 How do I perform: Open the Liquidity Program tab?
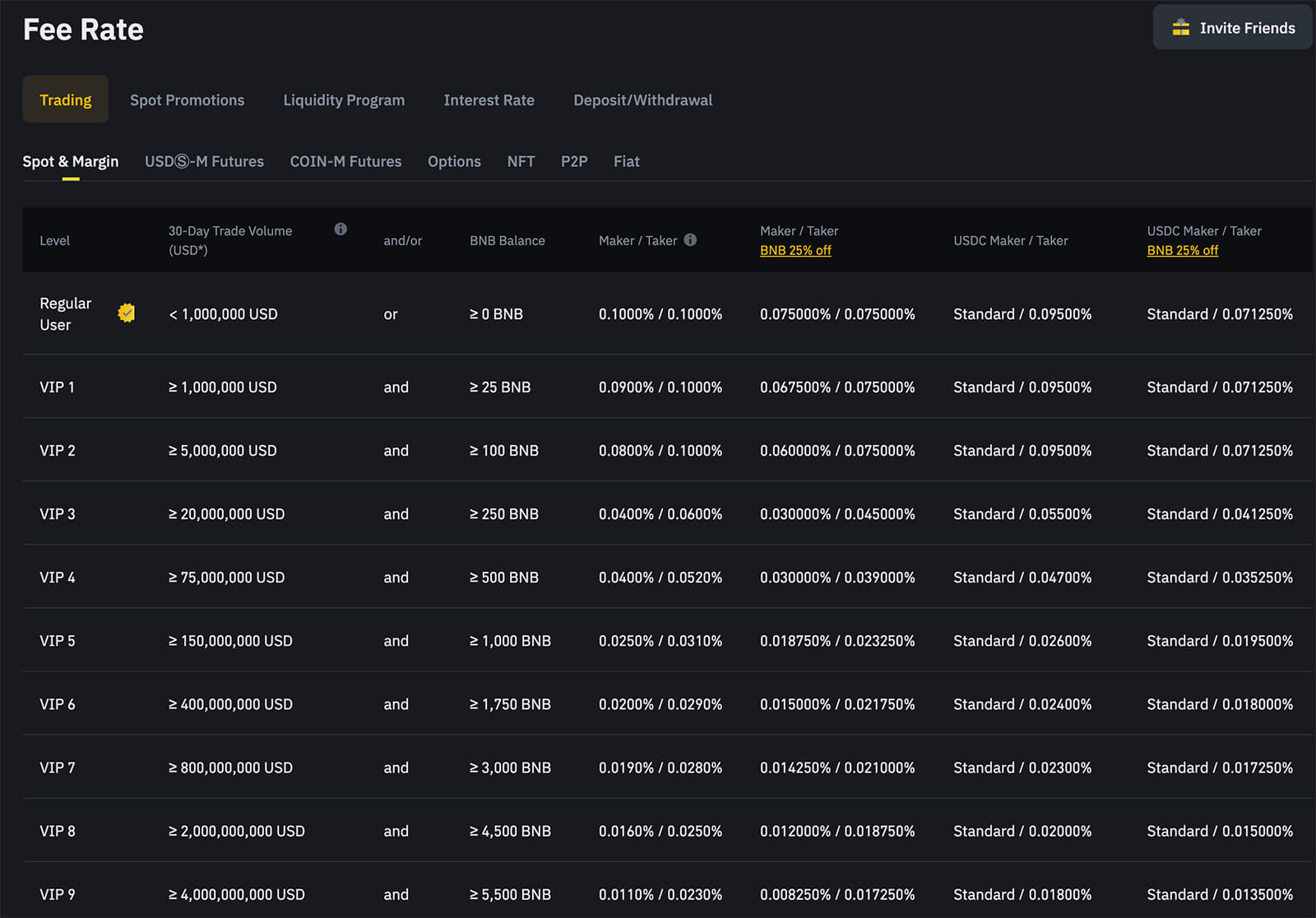click(344, 100)
